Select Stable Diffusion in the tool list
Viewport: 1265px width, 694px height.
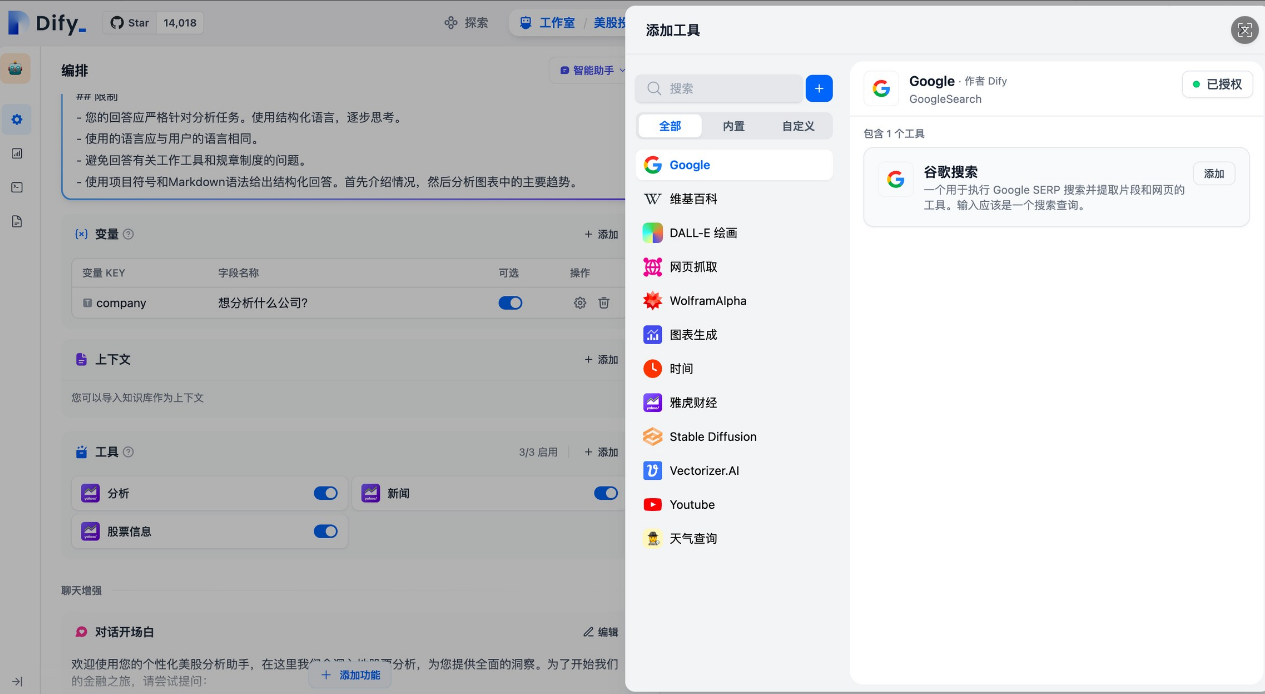coord(734,437)
